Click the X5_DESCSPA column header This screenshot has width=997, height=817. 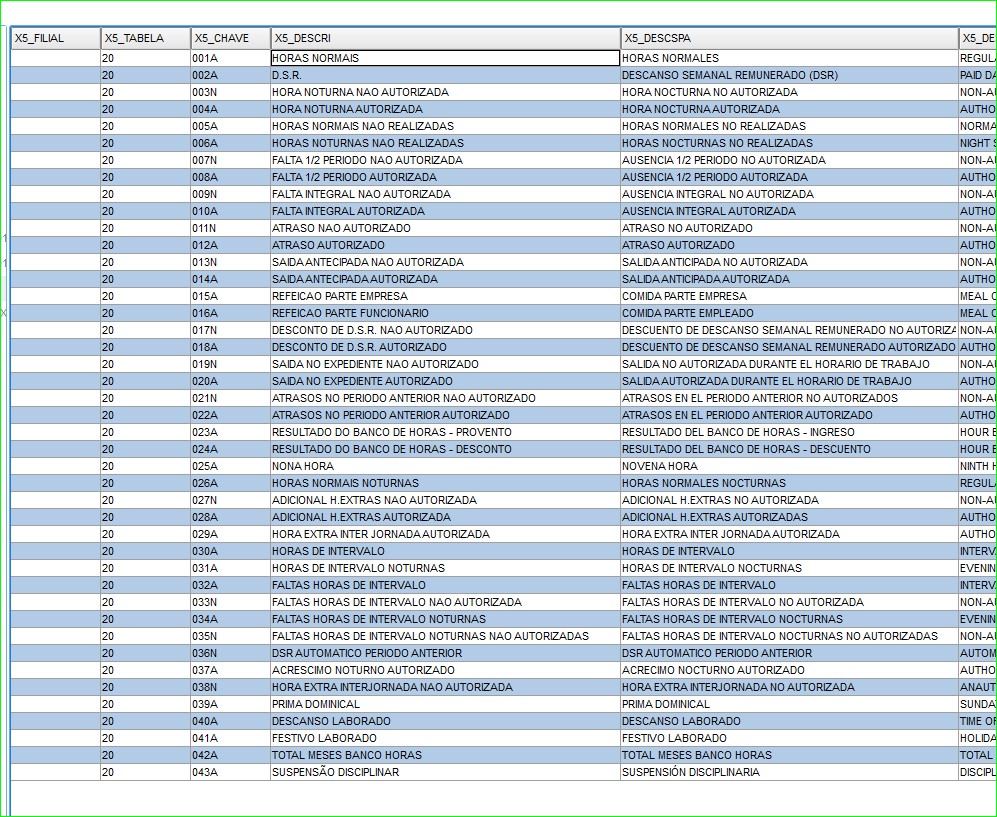[x=790, y=38]
